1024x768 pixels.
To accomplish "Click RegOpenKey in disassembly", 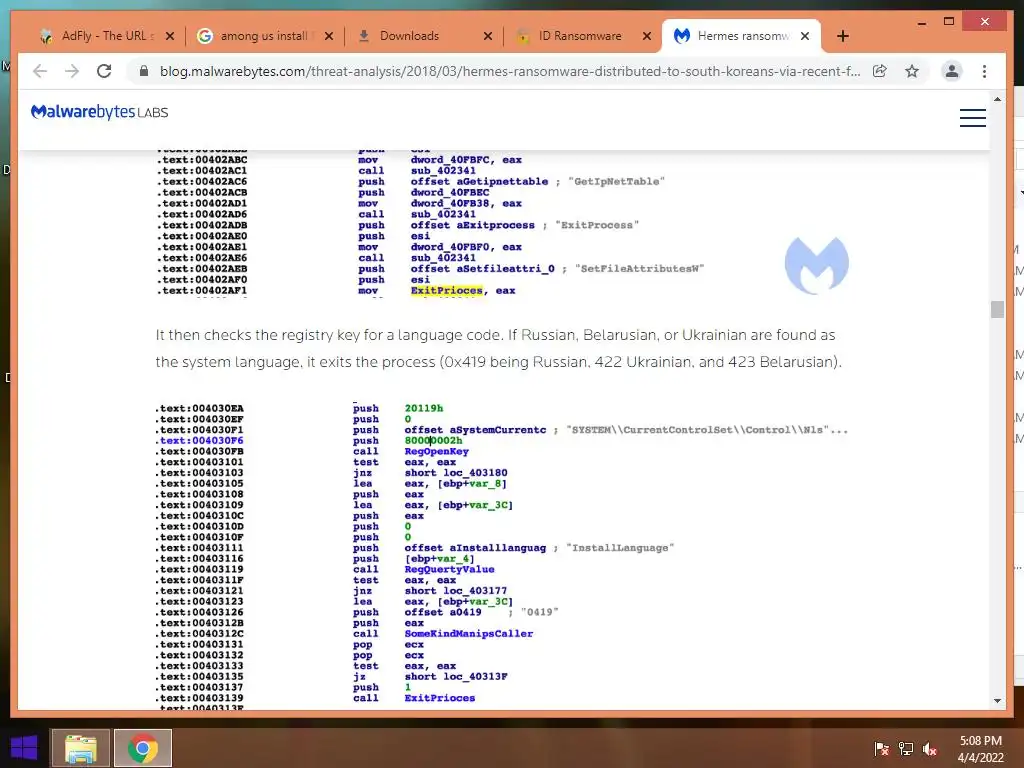I will pyautogui.click(x=436, y=451).
